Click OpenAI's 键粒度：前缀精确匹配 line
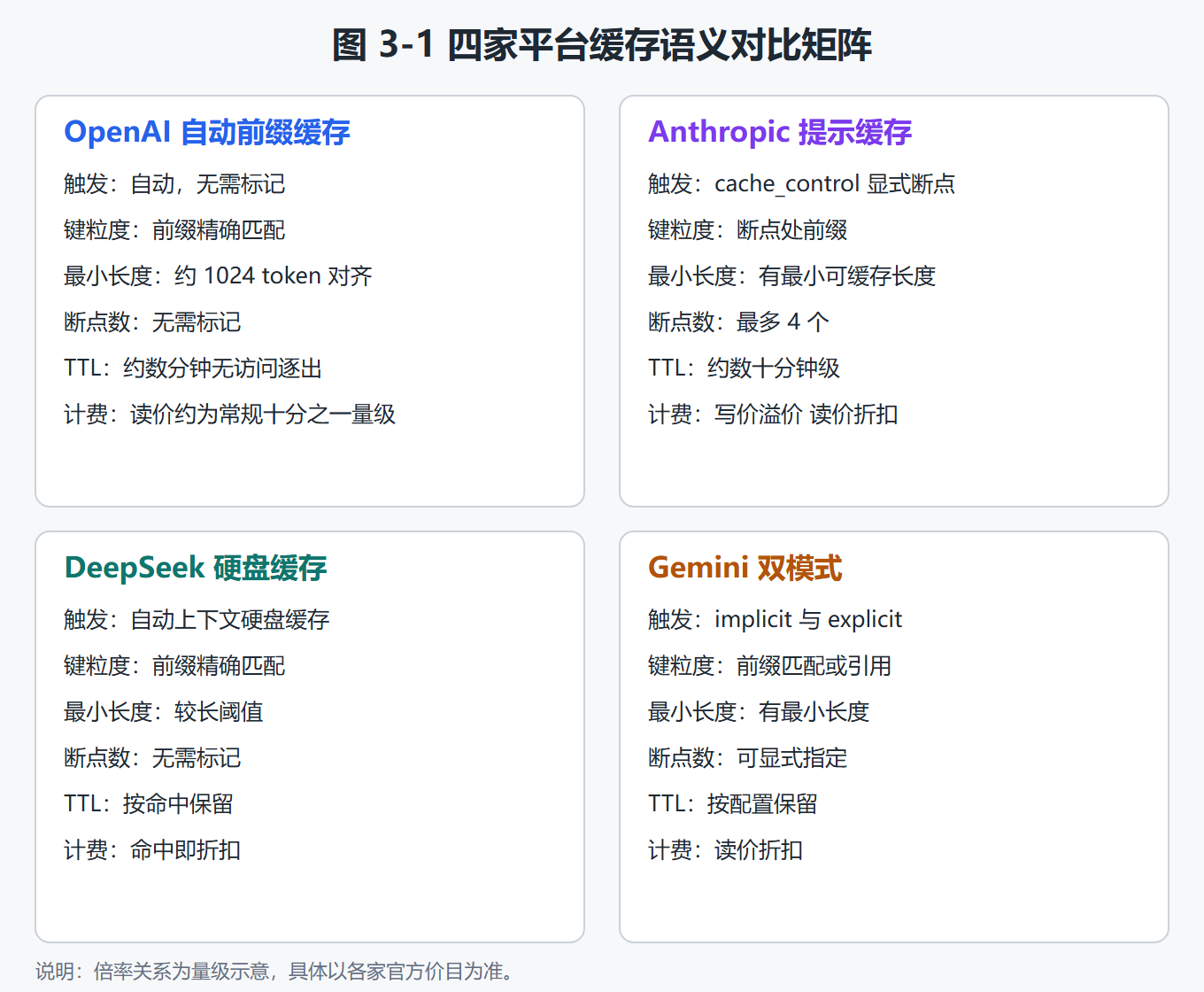1204x992 pixels. coord(174,230)
